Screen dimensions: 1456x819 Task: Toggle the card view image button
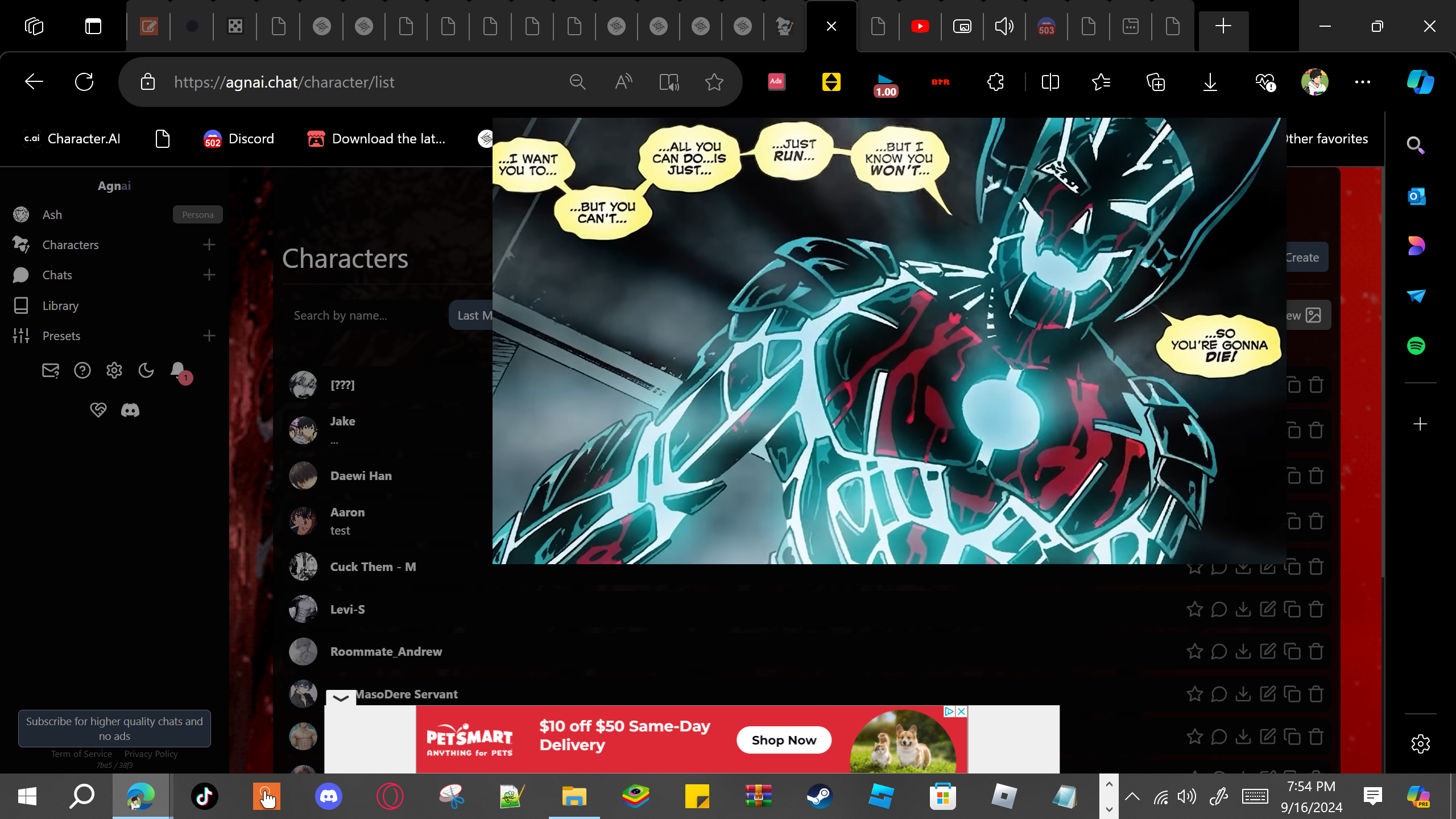pos(1308,315)
